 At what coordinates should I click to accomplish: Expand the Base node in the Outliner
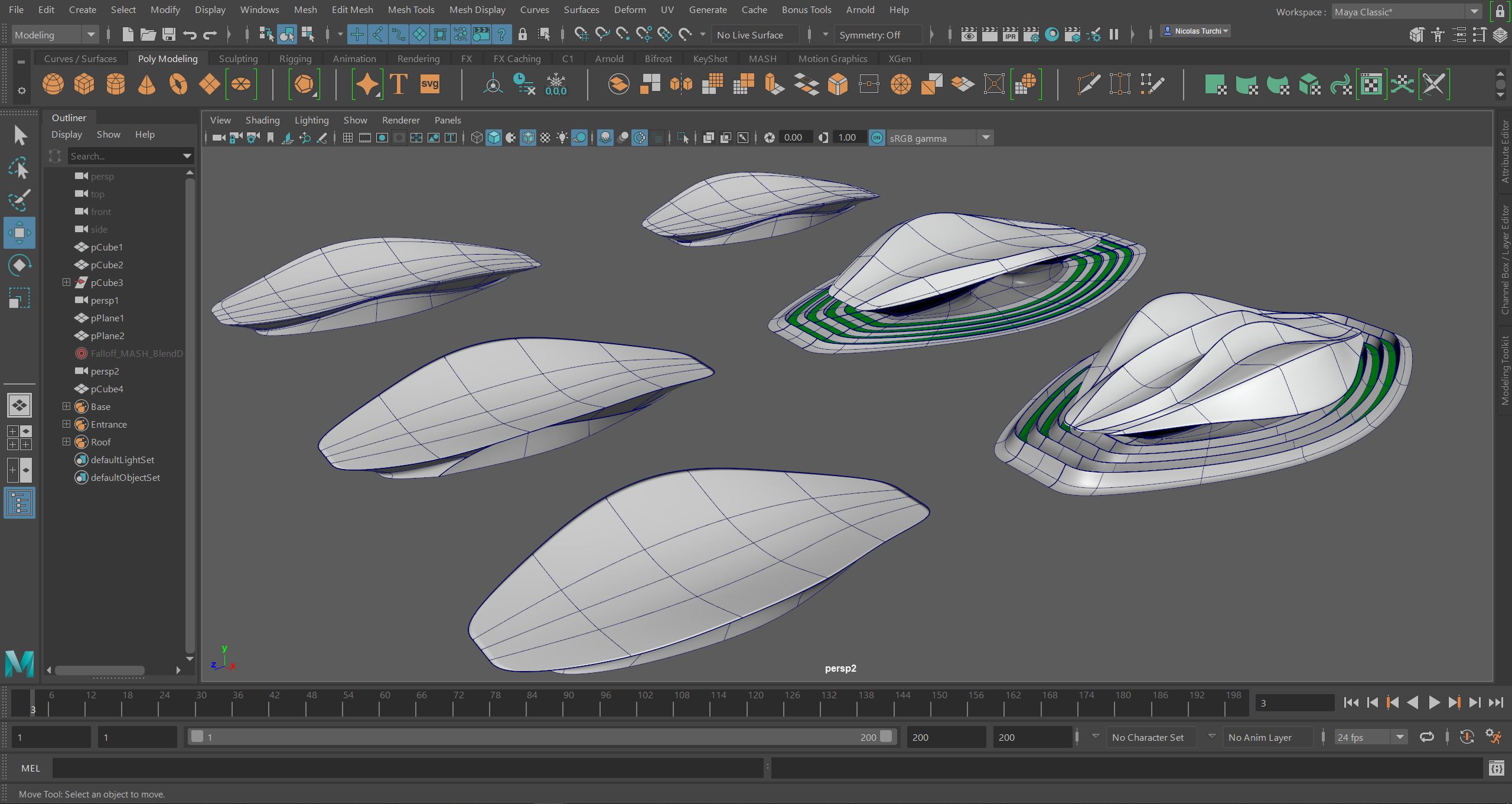pos(66,406)
